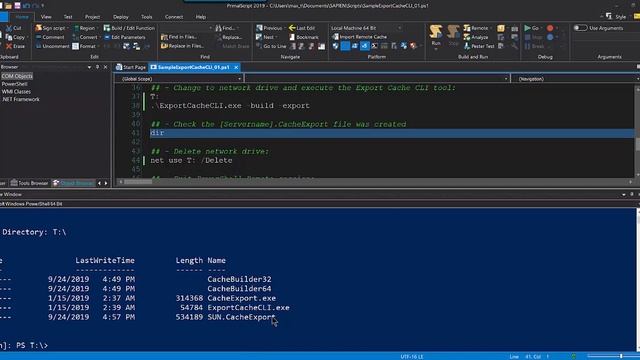Switch to Tools Browser panel tab
This screenshot has height=360, width=640.
pos(29,183)
